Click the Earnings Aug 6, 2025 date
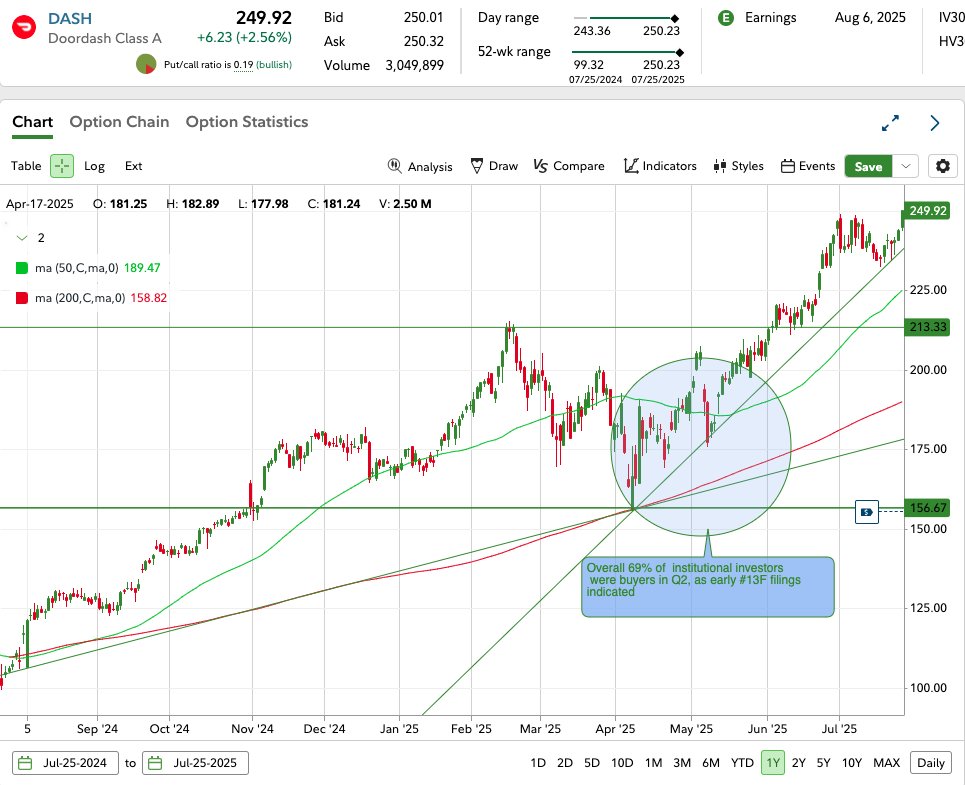Screen dimensions: 965x785 tap(870, 18)
